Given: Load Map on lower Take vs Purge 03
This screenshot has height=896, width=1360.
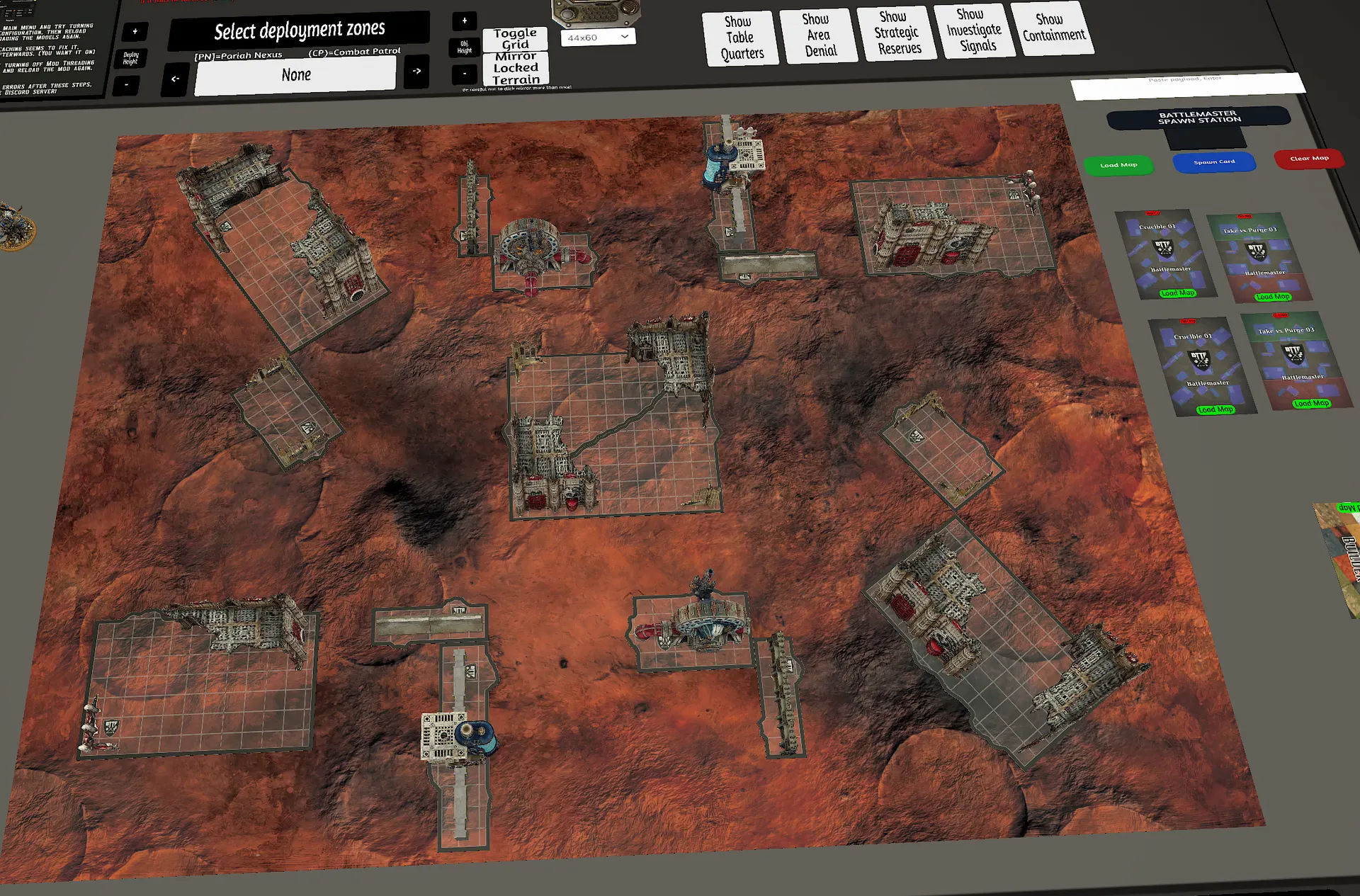Looking at the screenshot, I should [1311, 404].
